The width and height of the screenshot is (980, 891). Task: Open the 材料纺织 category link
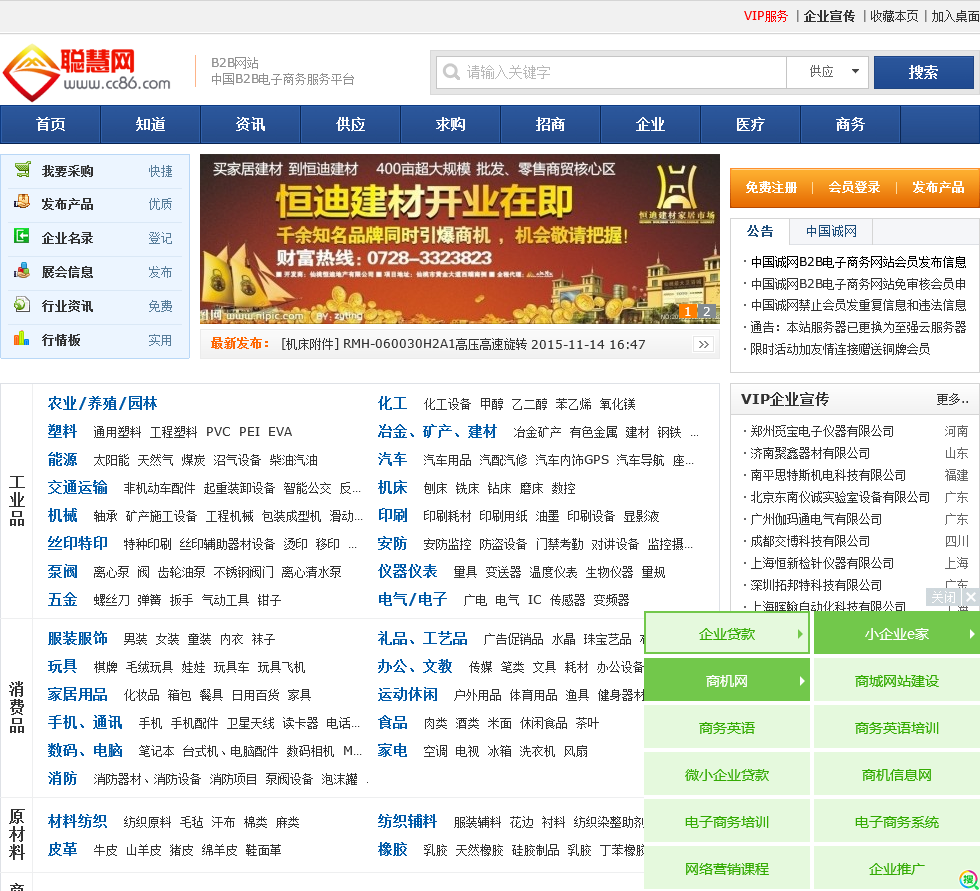pos(78,821)
